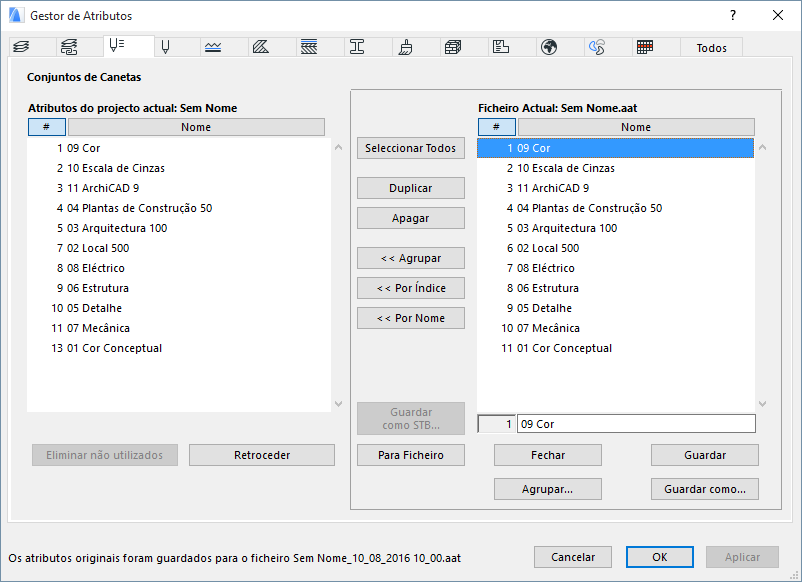
Task: Select '05 Detalhe' in file list row 9
Action: pyautogui.click(x=615, y=308)
